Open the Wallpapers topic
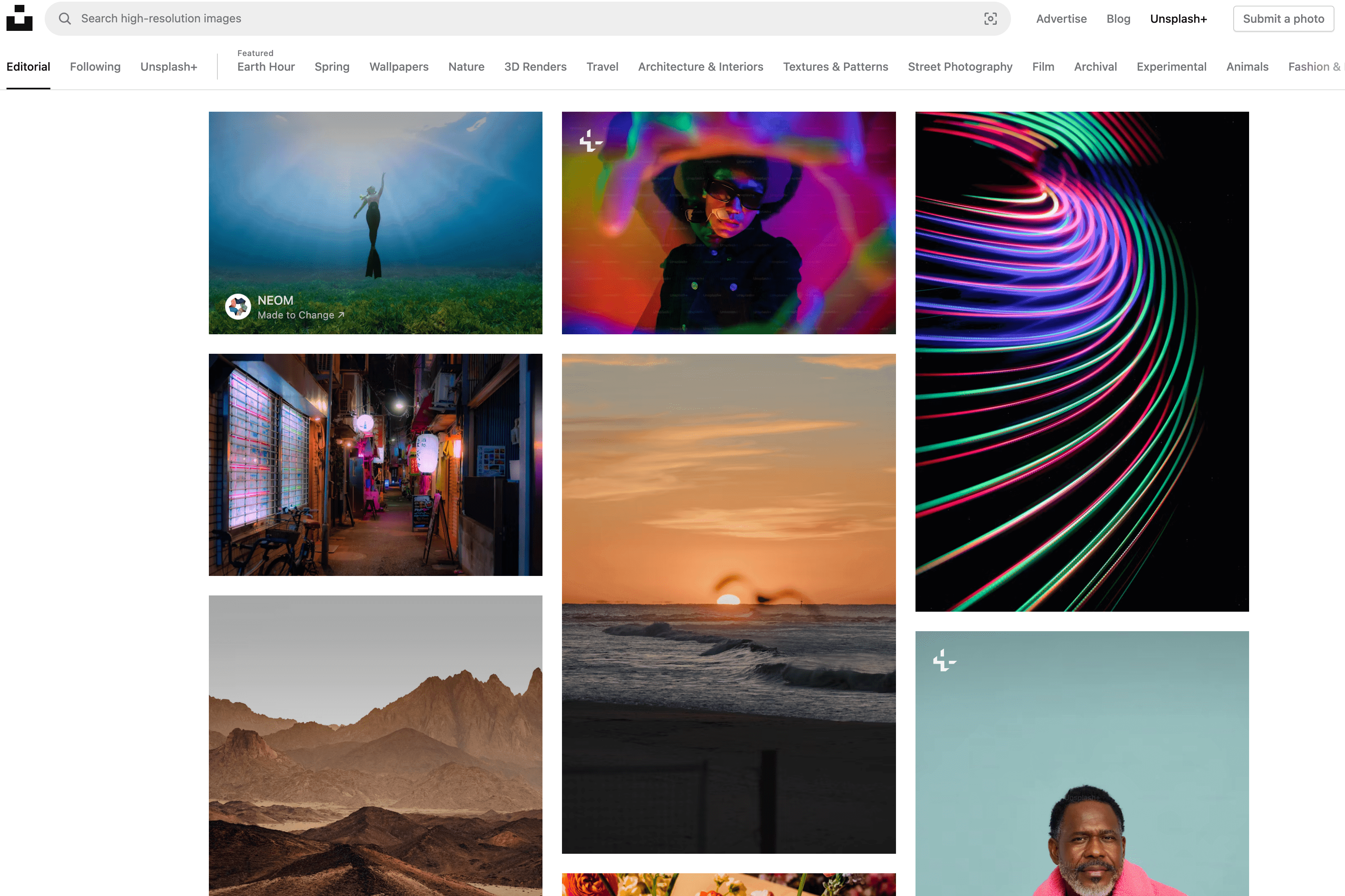Viewport: 1345px width, 896px height. (x=398, y=66)
